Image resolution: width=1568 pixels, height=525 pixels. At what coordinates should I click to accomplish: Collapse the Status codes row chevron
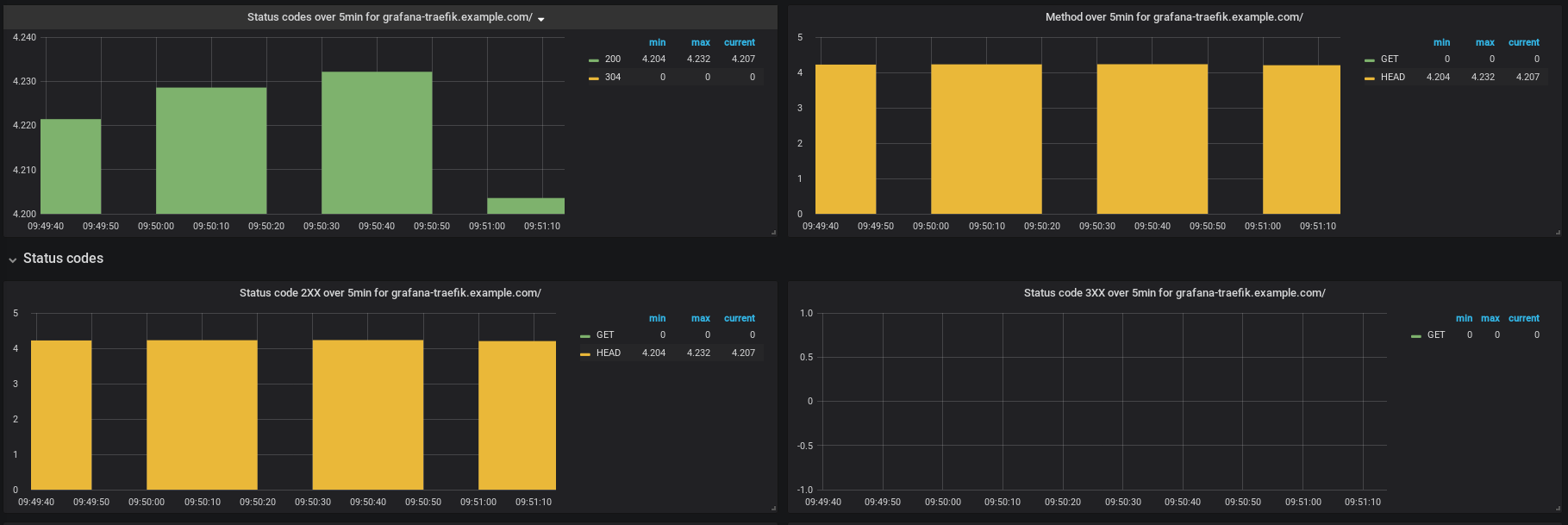pos(13,259)
